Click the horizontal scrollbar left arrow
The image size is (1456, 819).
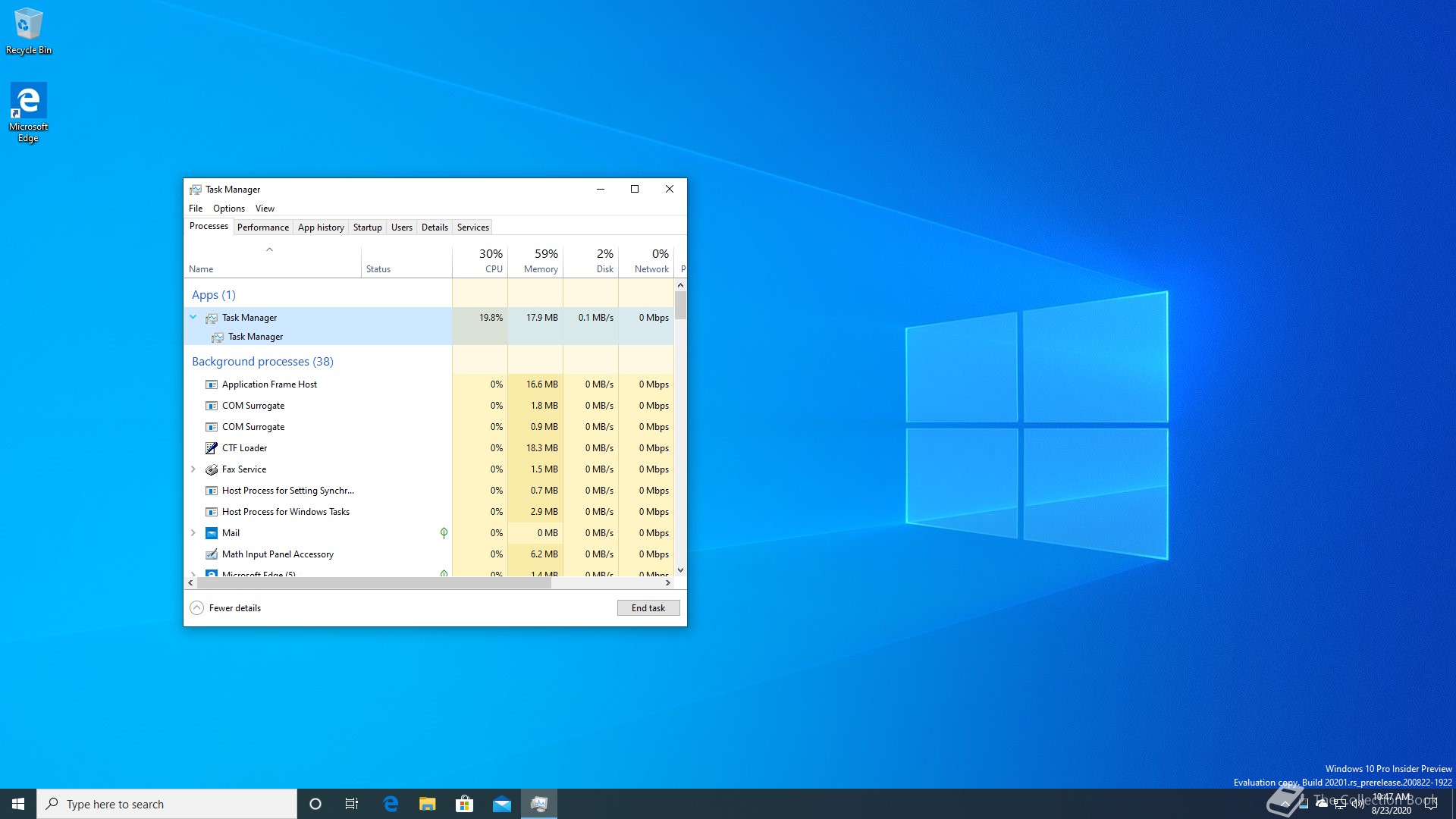(190, 583)
